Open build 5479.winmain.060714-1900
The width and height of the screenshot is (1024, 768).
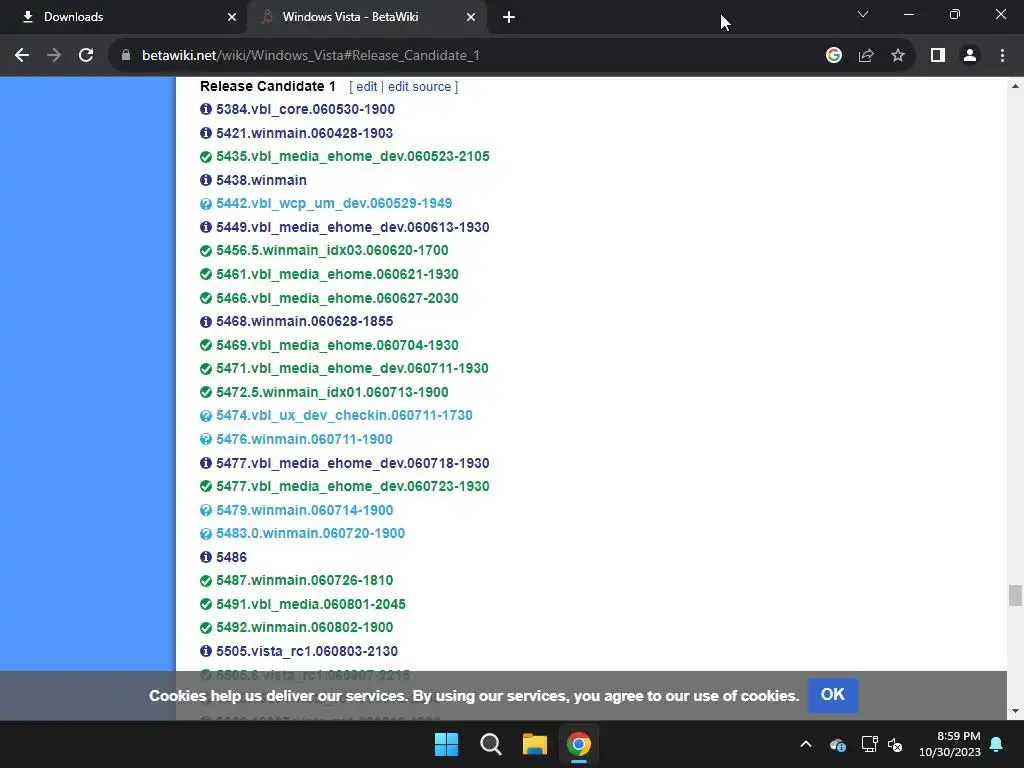[x=304, y=510]
